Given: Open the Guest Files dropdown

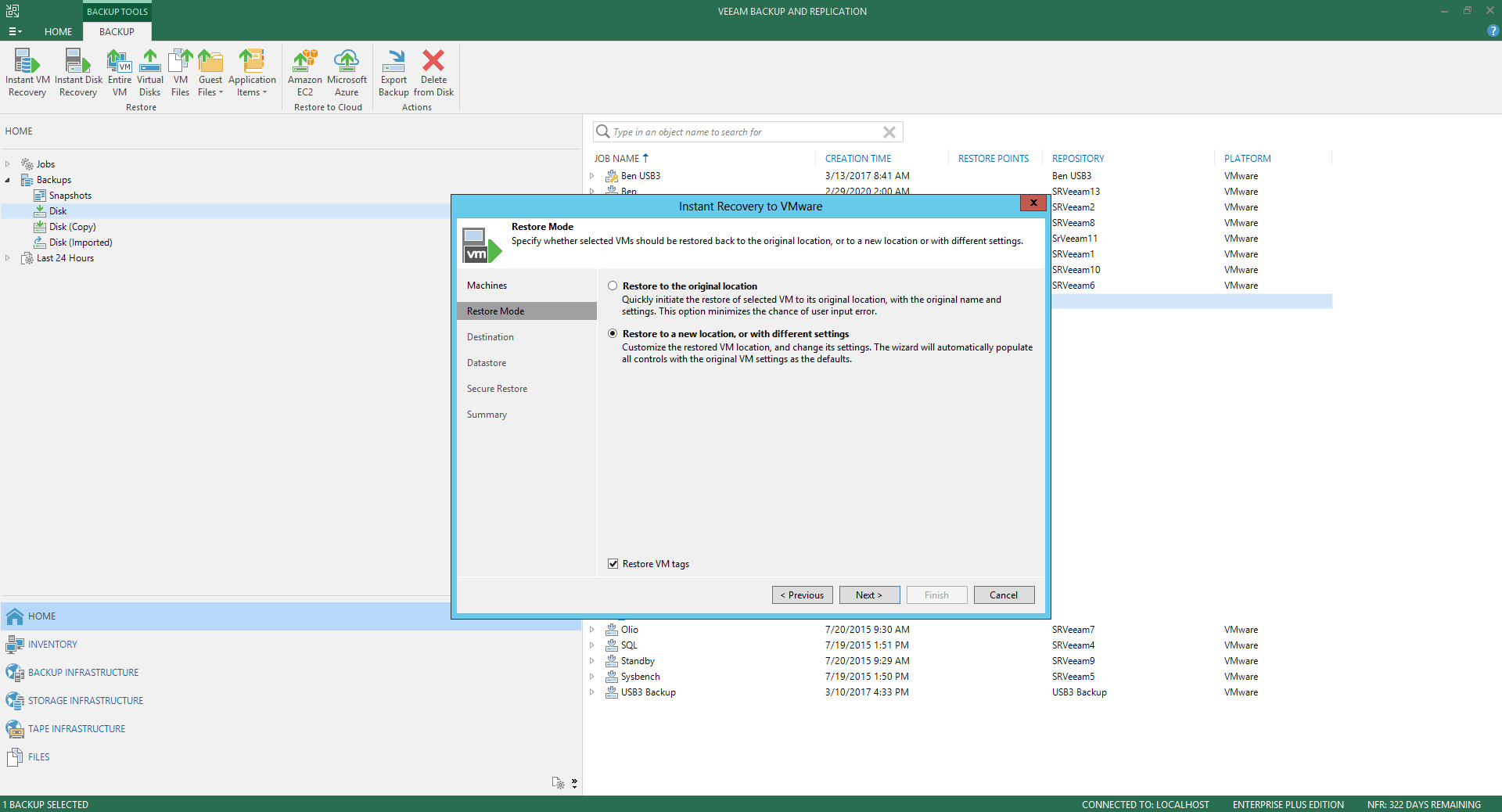Looking at the screenshot, I should 210,86.
